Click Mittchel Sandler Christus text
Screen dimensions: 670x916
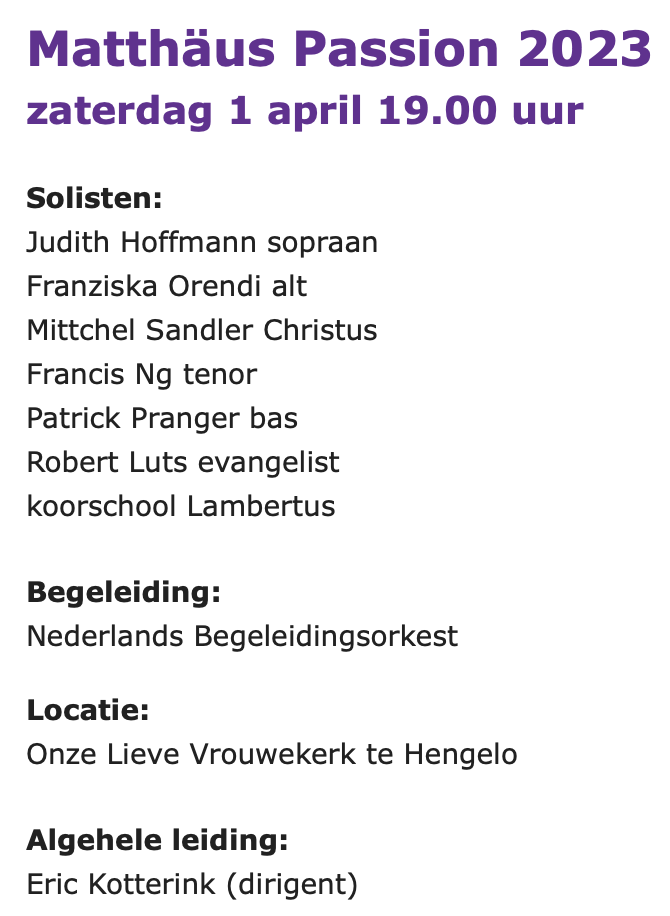202,330
